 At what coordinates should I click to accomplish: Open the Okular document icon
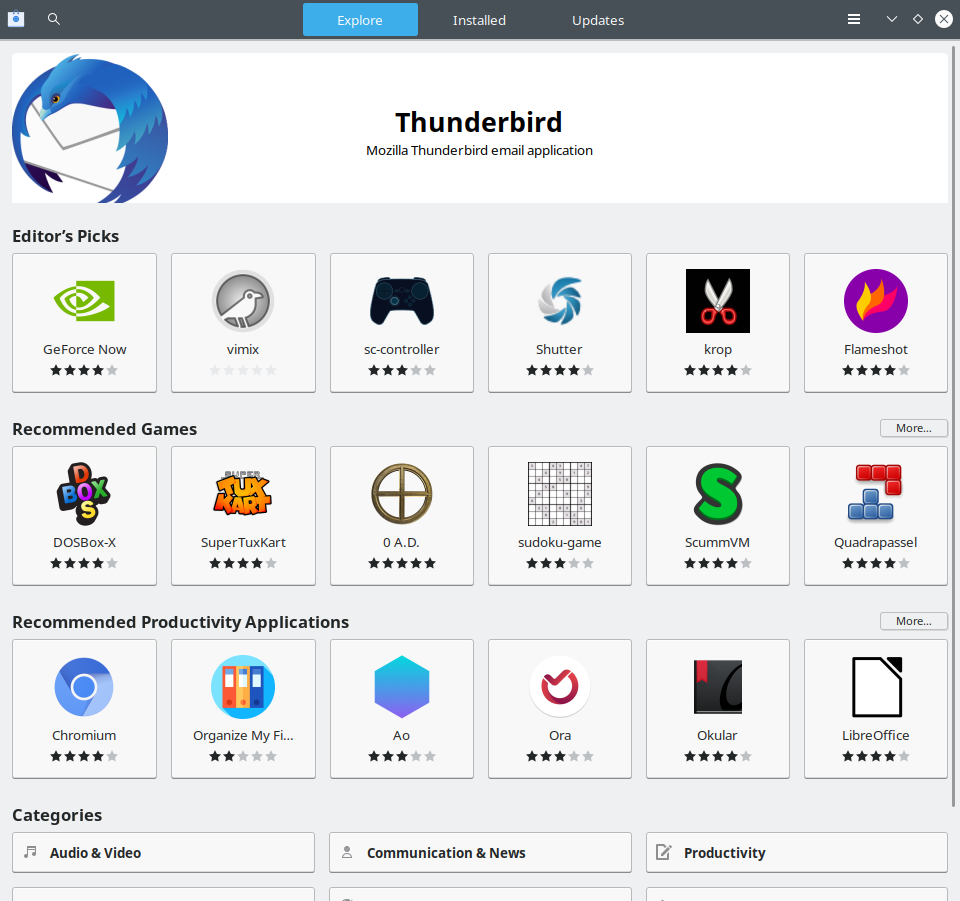(x=718, y=687)
